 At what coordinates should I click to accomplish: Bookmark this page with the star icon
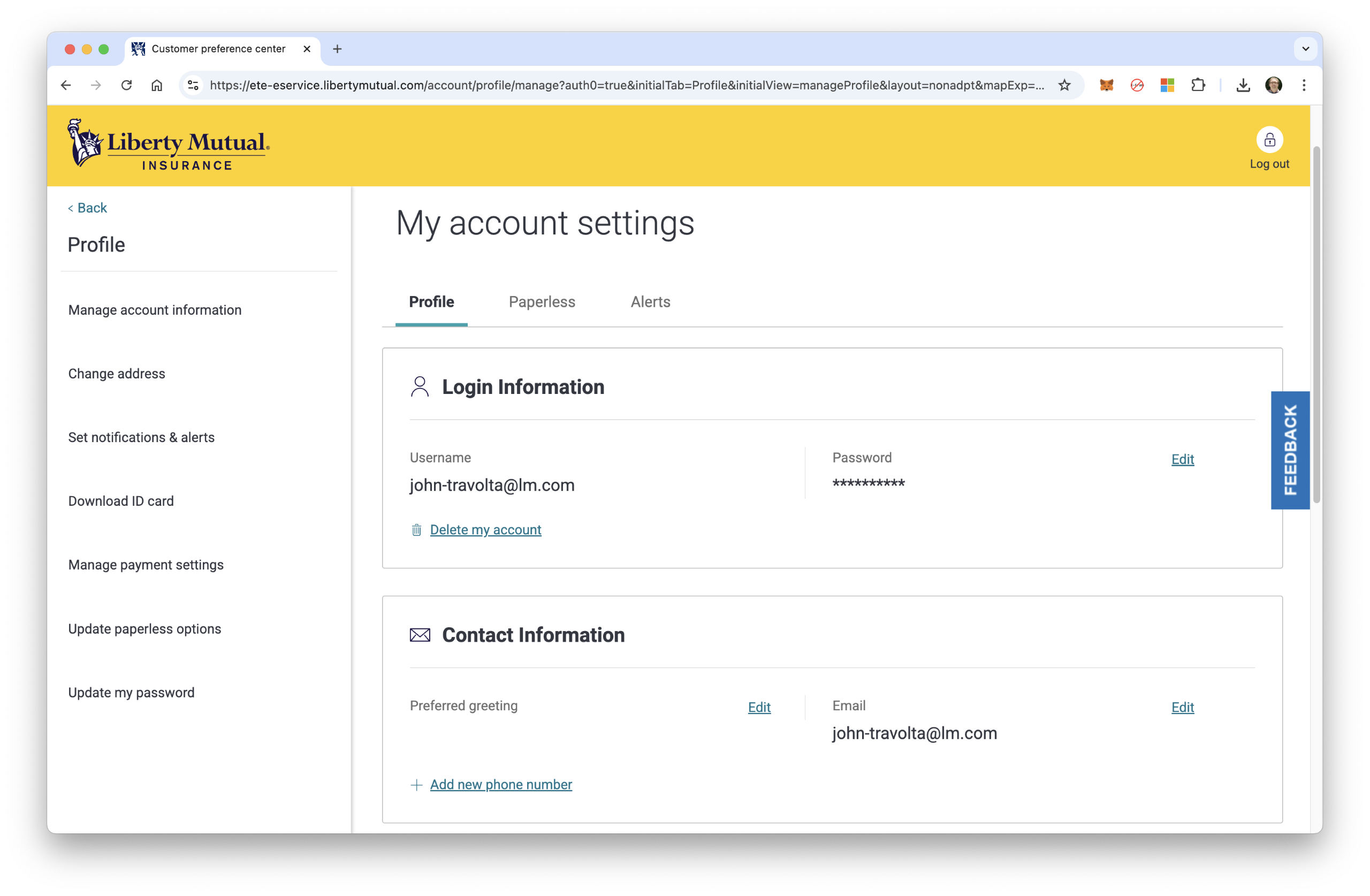pyautogui.click(x=1064, y=85)
